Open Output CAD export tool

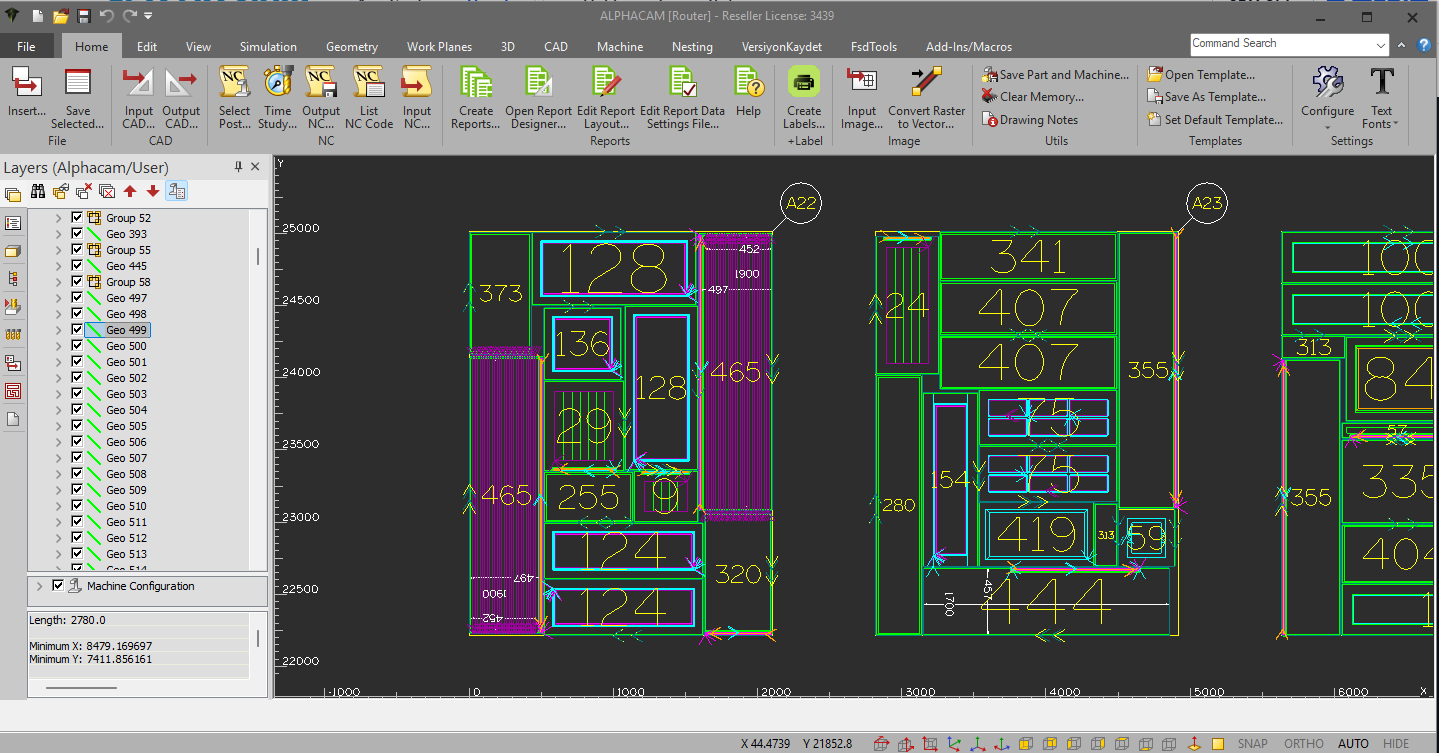click(181, 84)
